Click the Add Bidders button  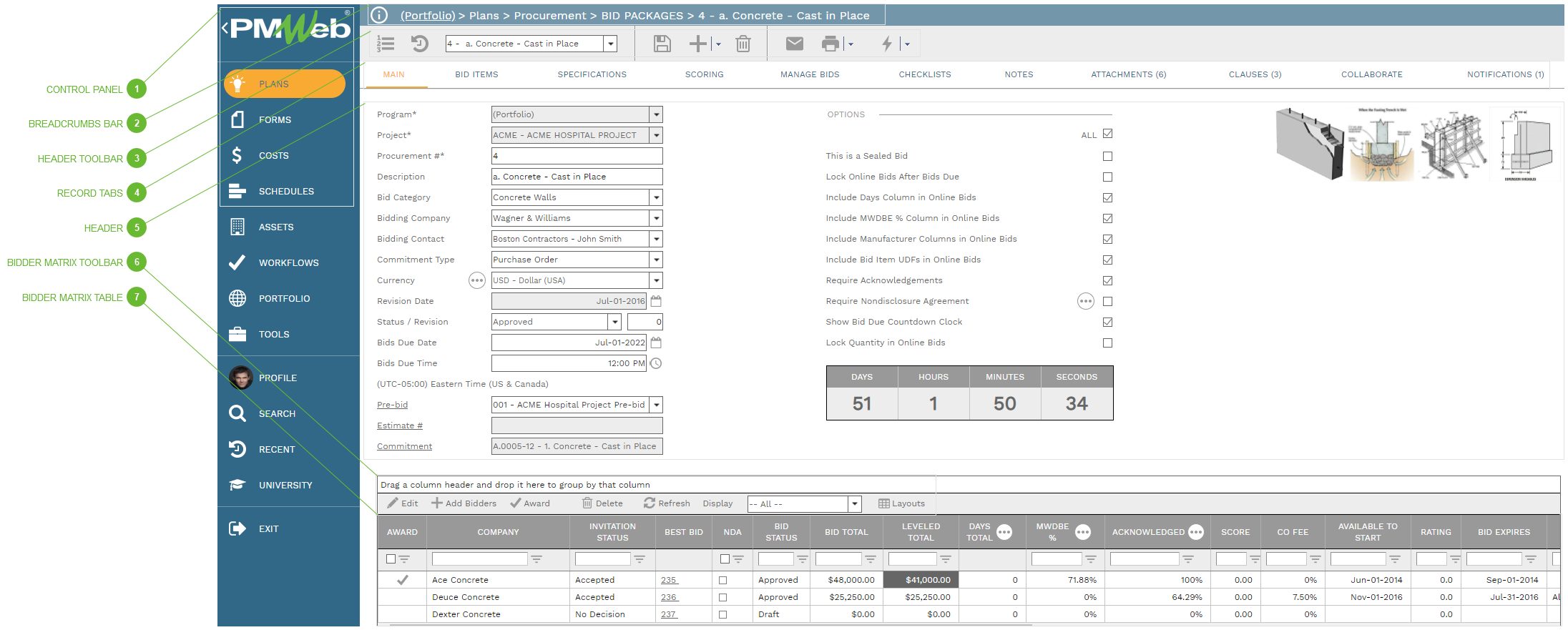click(464, 503)
